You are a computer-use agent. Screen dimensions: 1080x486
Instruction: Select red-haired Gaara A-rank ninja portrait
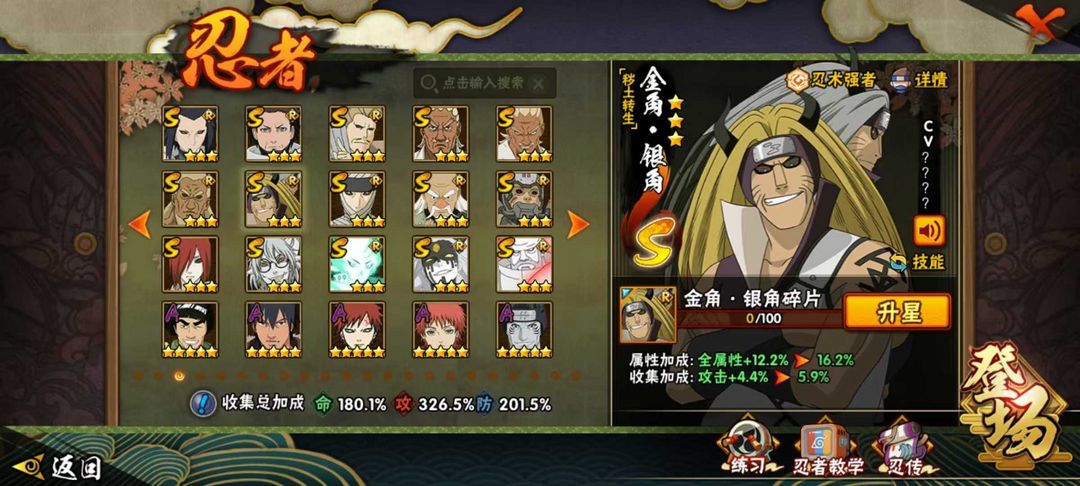click(x=356, y=330)
